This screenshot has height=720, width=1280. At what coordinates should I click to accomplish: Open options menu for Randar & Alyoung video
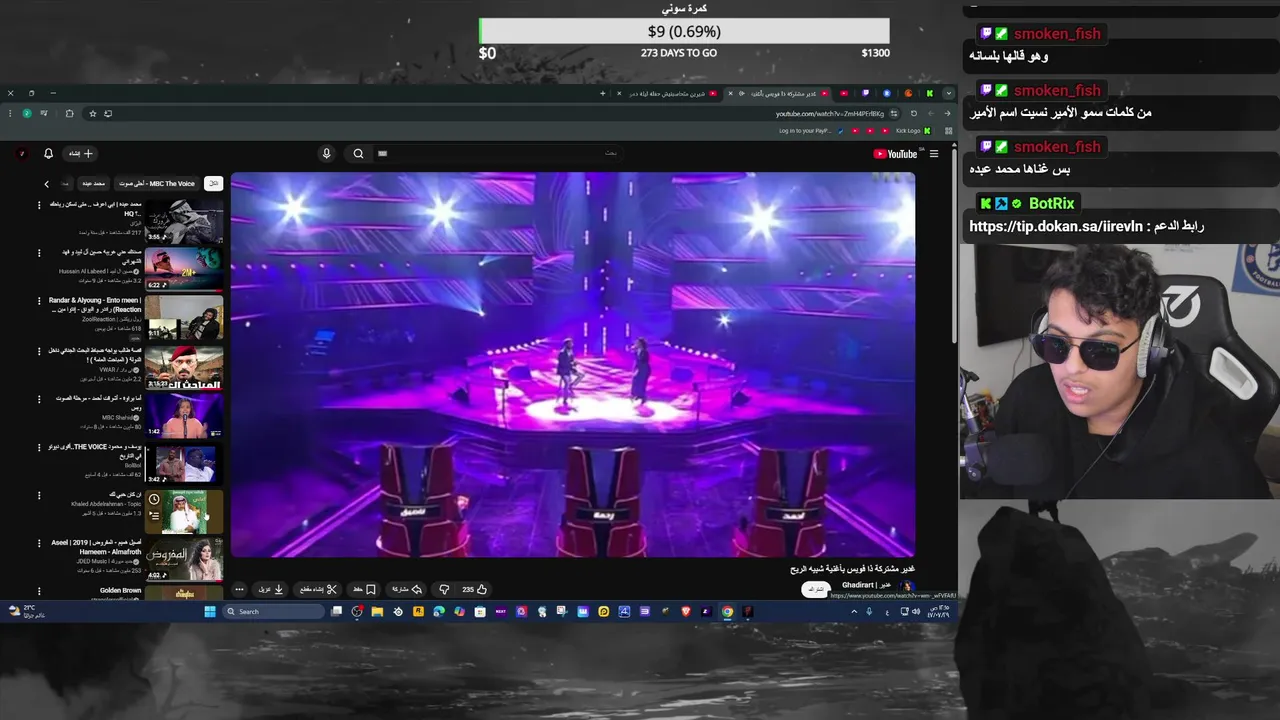39,300
